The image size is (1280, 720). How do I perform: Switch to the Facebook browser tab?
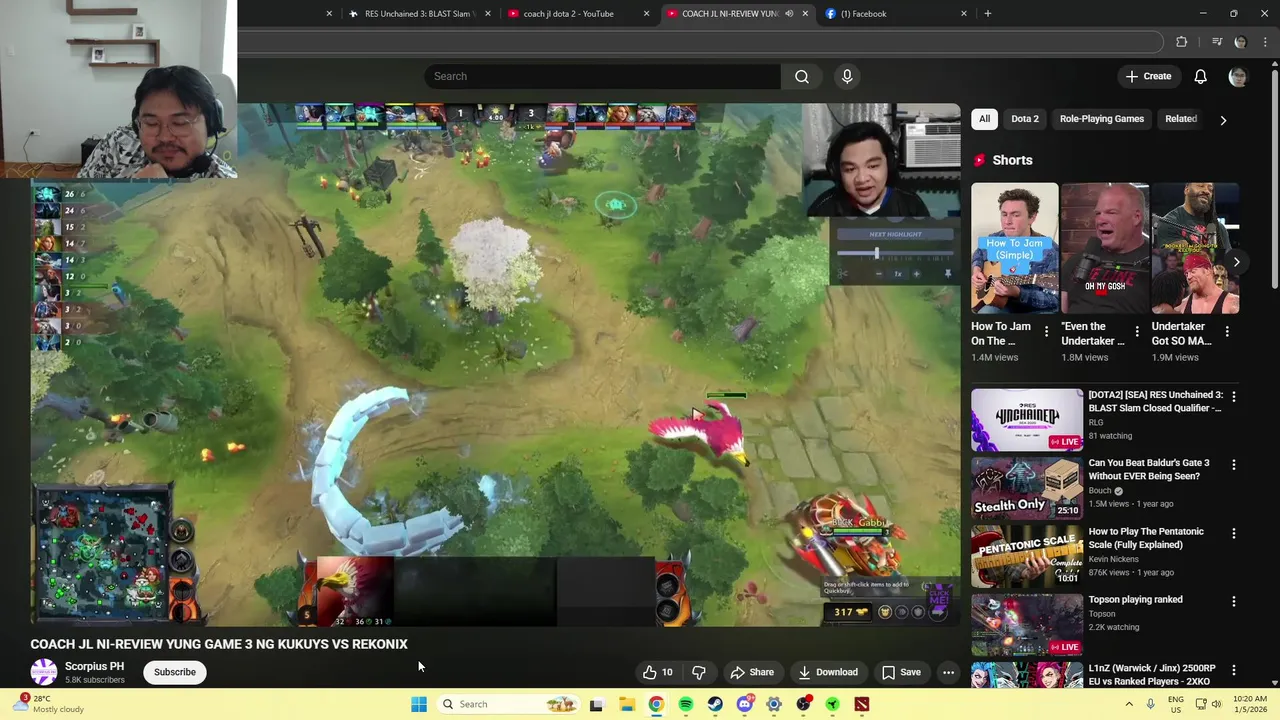point(893,14)
